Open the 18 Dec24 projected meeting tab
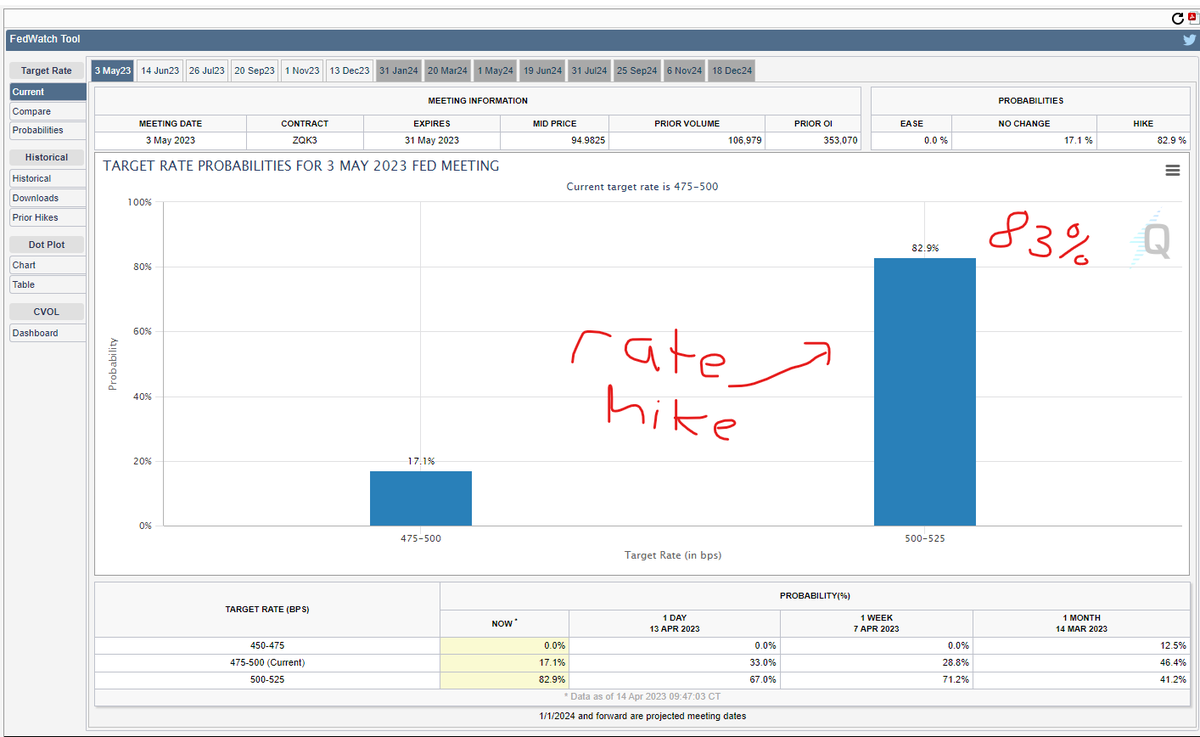1200x737 pixels. (732, 71)
